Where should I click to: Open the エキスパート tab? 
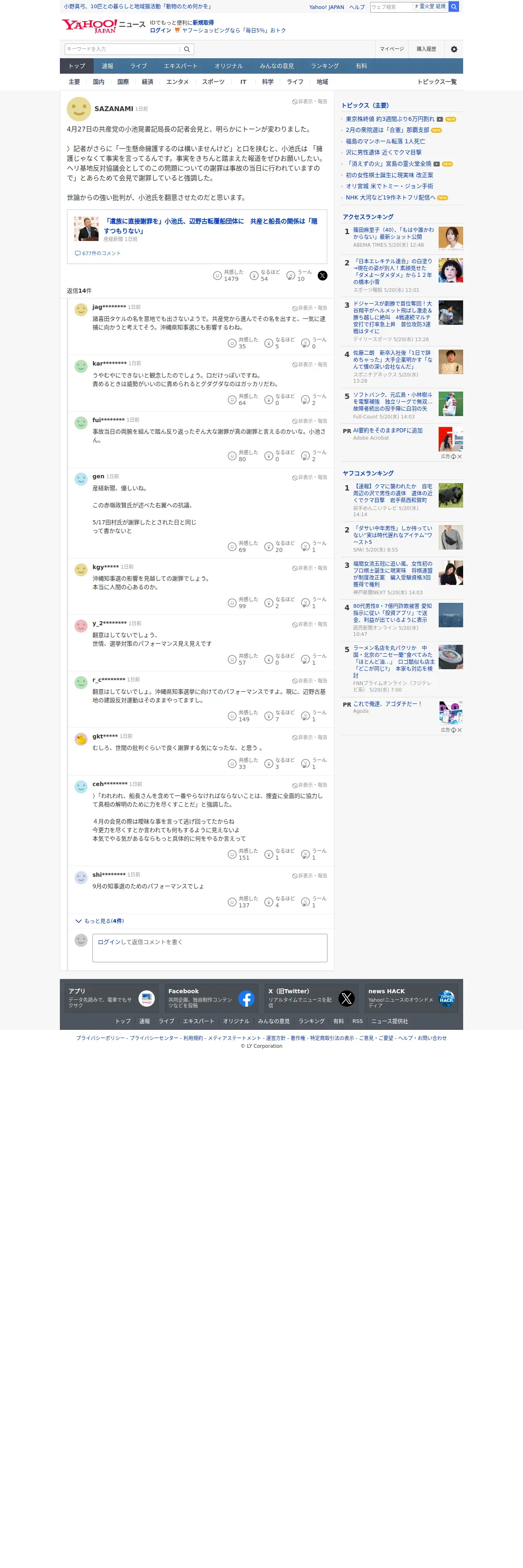point(180,66)
